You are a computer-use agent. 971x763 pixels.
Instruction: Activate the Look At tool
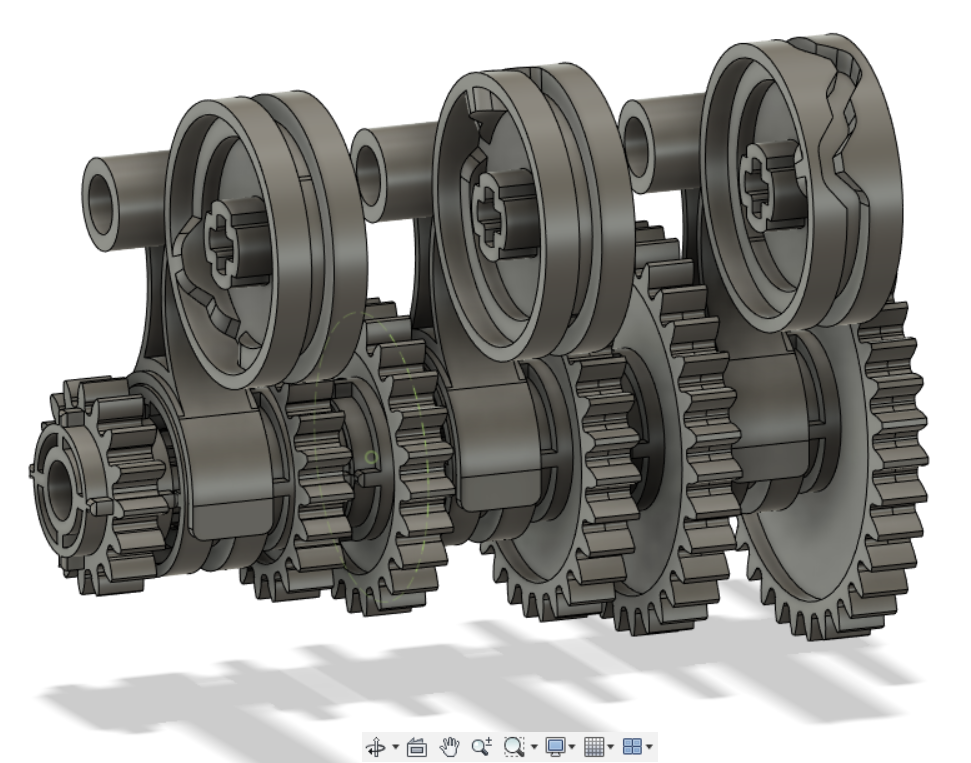[x=418, y=745]
